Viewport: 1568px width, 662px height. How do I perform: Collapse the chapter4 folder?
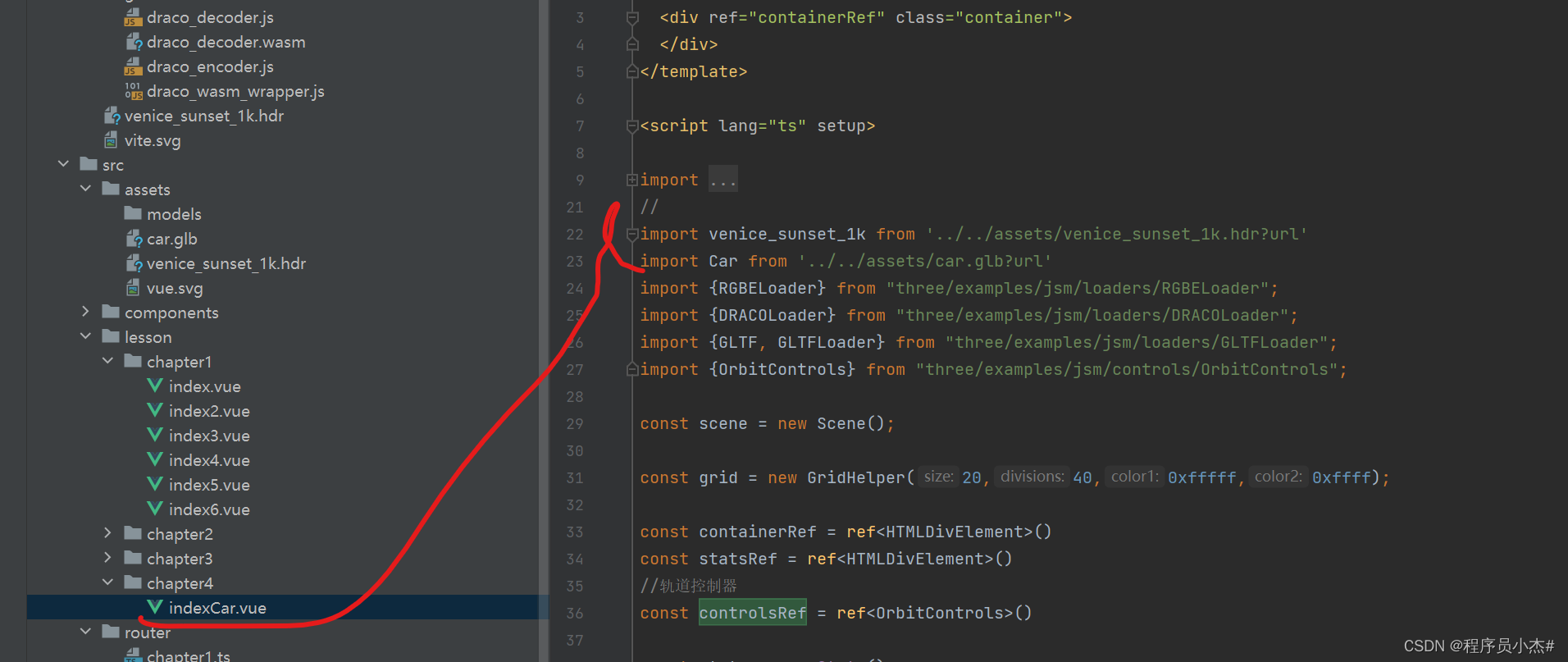tap(107, 582)
